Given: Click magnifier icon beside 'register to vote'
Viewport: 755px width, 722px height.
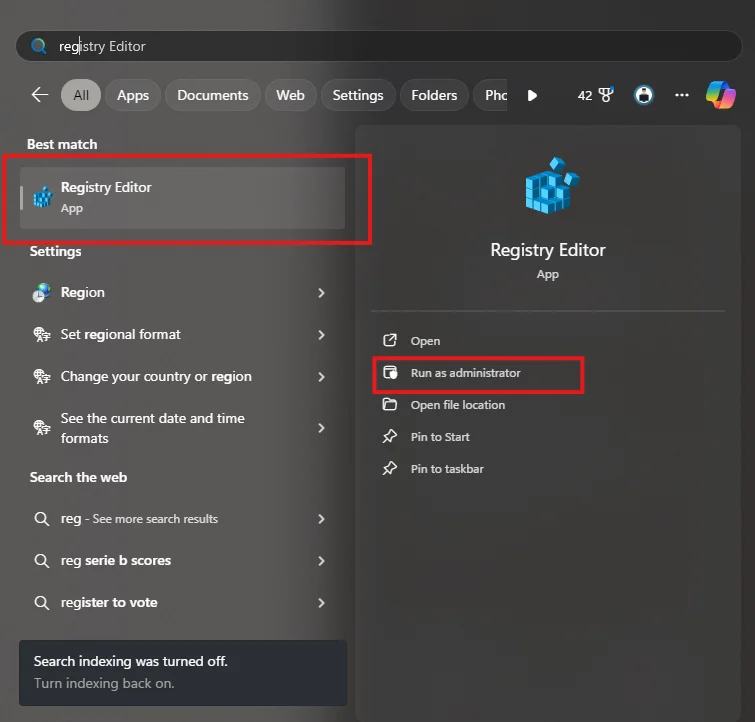Looking at the screenshot, I should point(42,603).
